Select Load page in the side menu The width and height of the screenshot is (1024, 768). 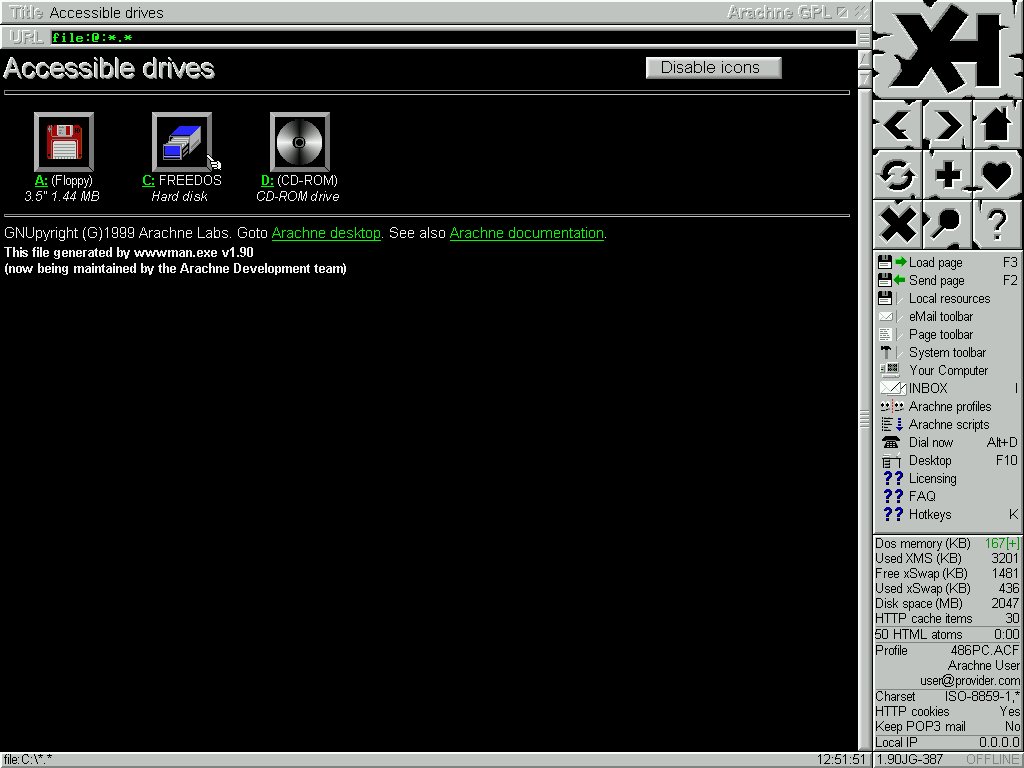click(x=935, y=262)
